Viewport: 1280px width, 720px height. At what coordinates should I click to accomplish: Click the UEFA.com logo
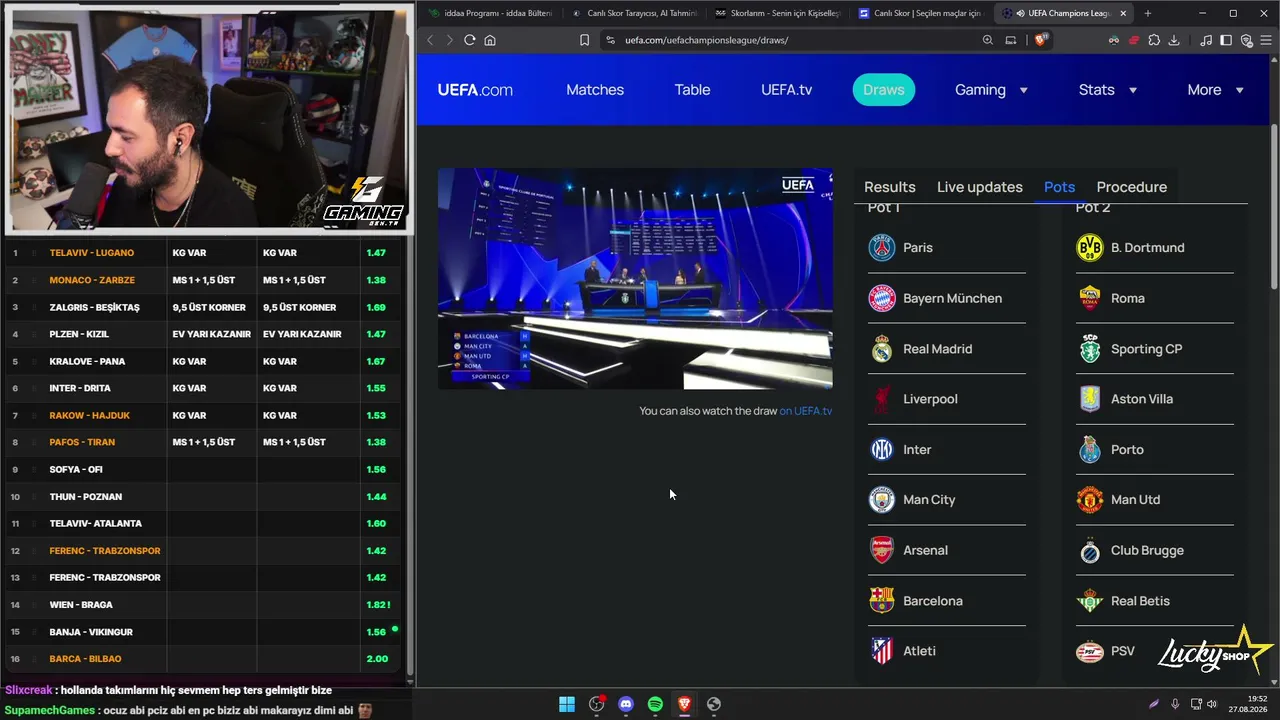pyautogui.click(x=475, y=90)
